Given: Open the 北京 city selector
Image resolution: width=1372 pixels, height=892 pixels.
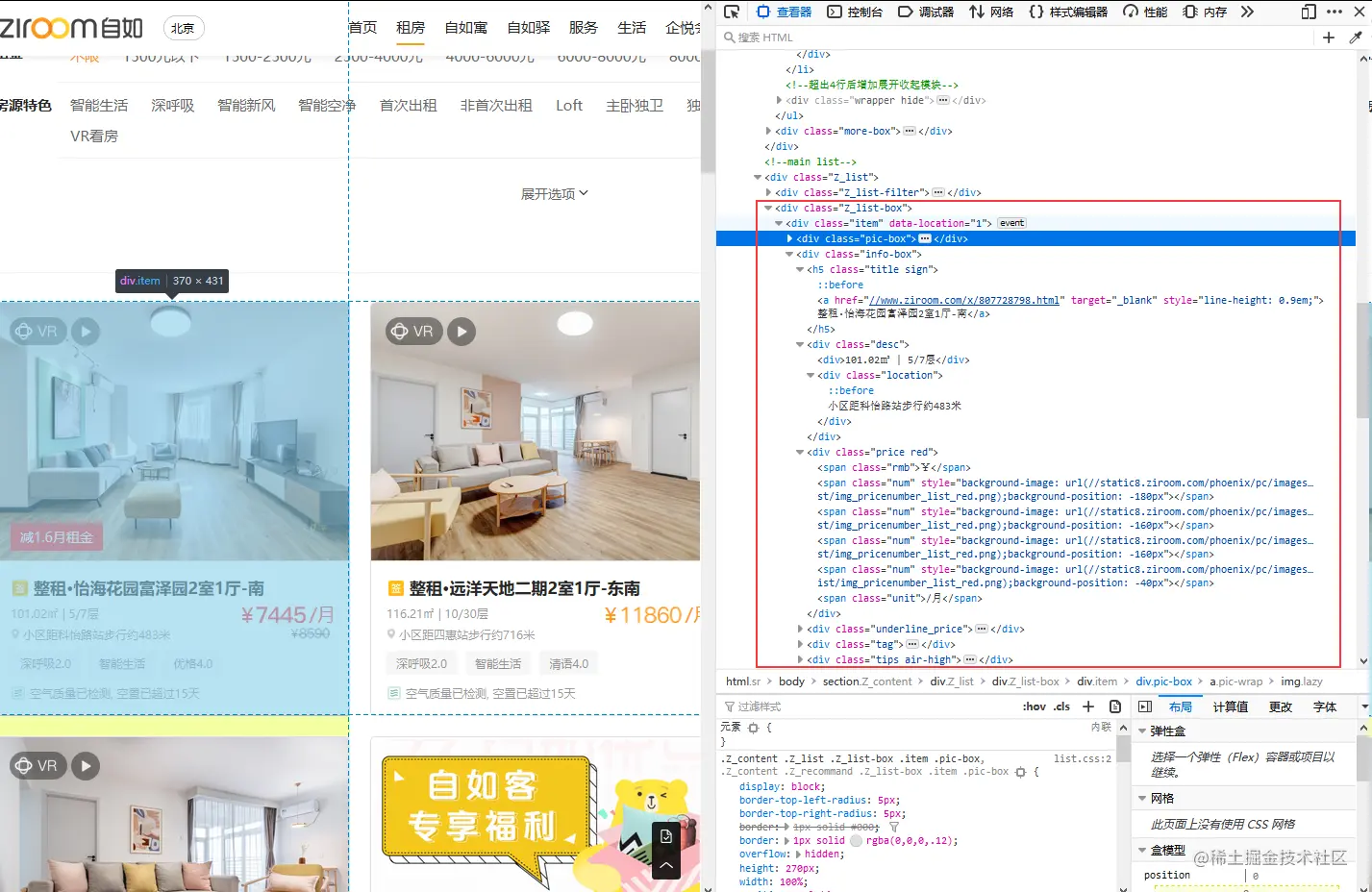Looking at the screenshot, I should click(183, 28).
